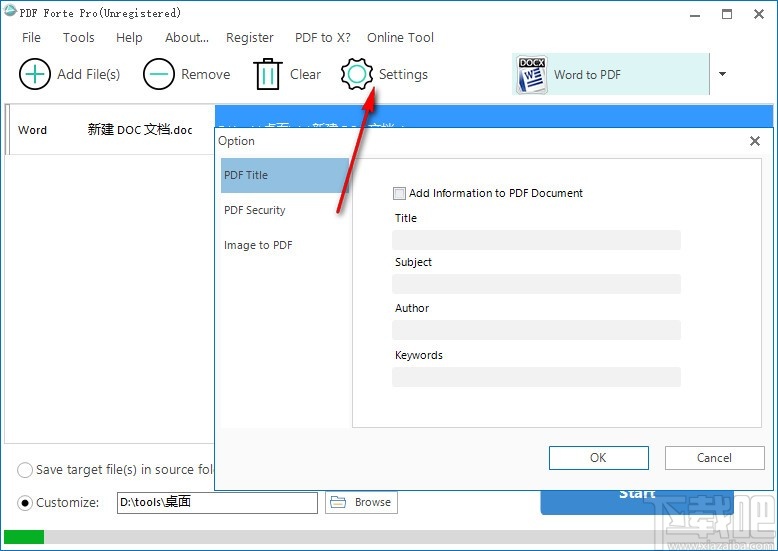Open Settings via the gear icon
778x551 pixels.
point(357,74)
